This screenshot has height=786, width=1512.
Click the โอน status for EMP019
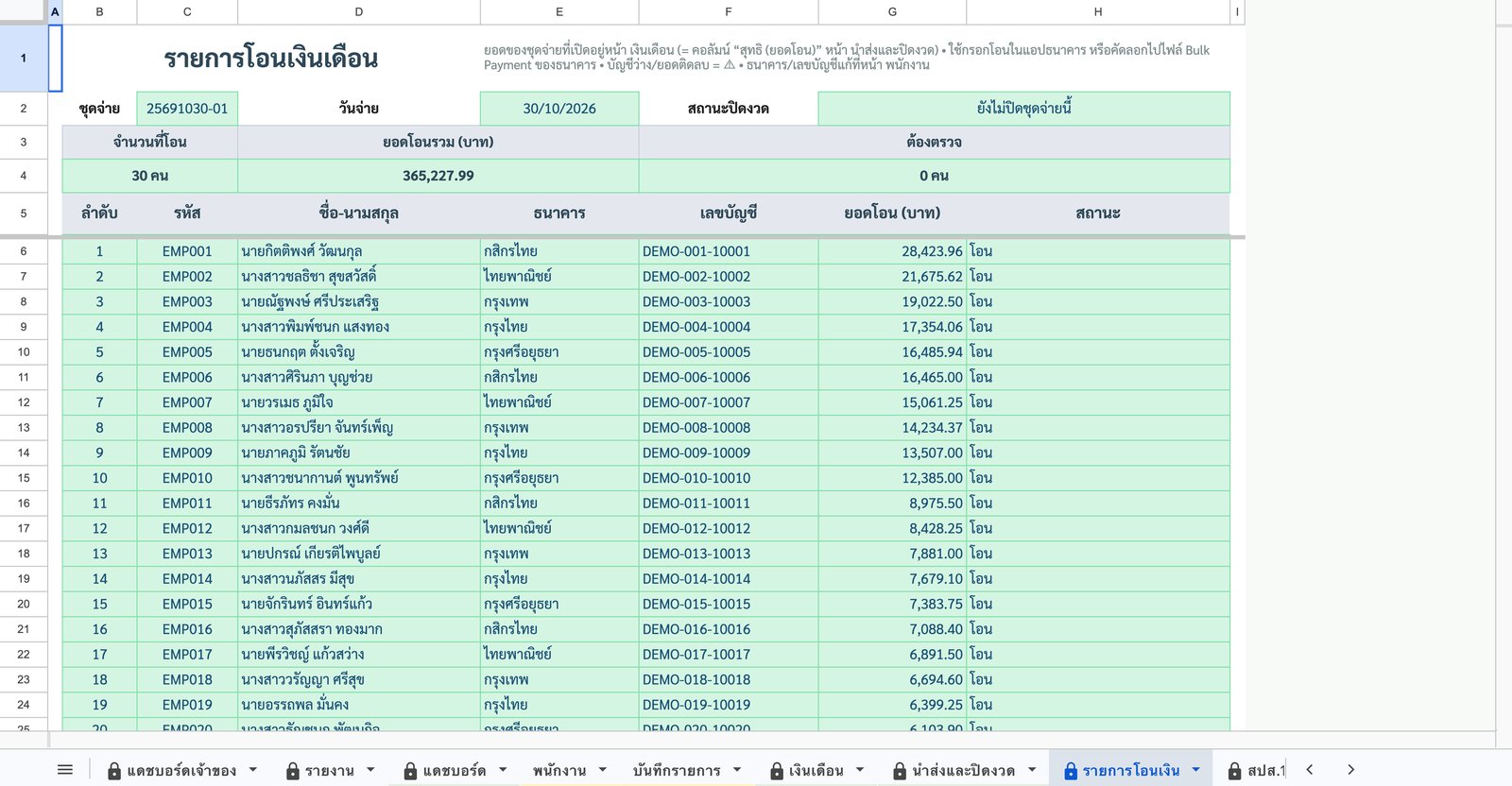(x=1098, y=705)
